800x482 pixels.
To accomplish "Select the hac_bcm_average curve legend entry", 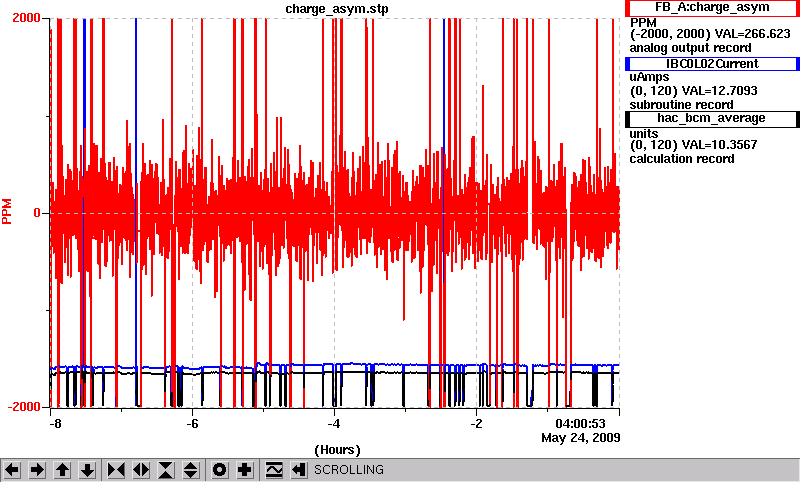I will click(712, 119).
